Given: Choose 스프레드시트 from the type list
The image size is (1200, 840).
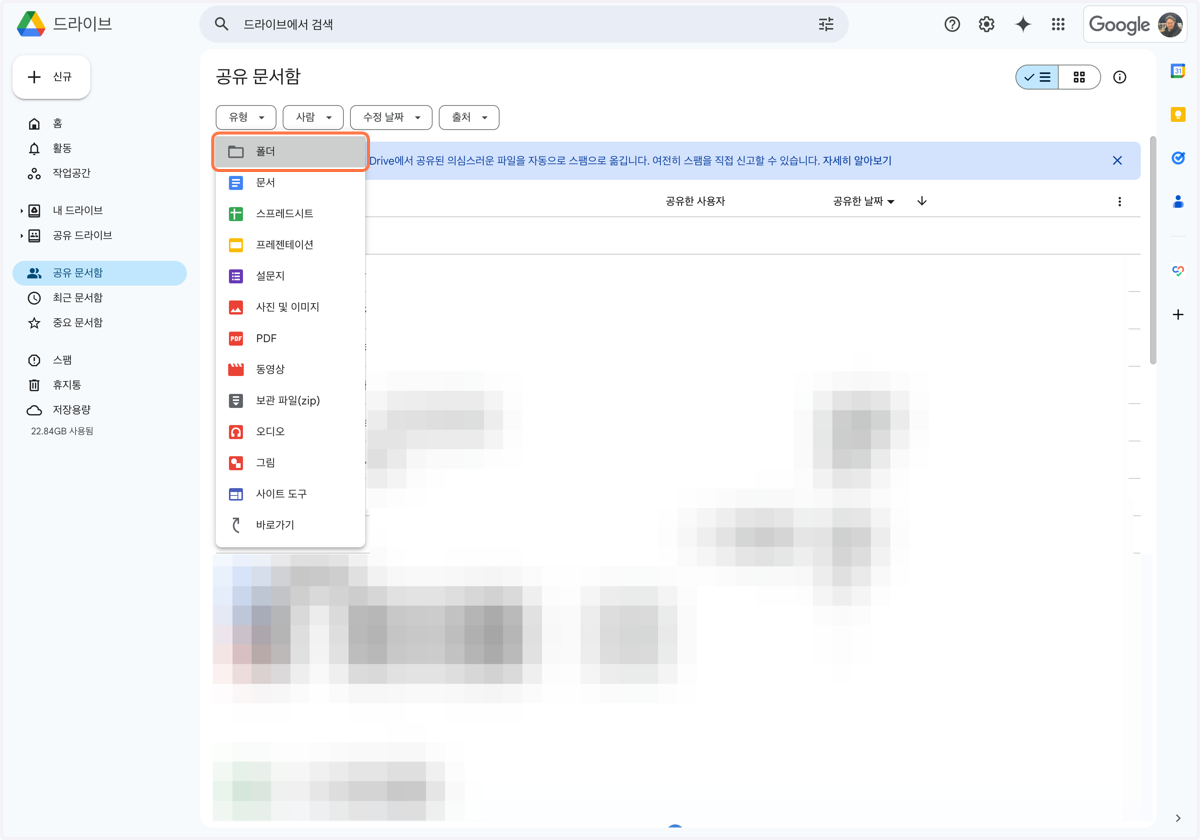Looking at the screenshot, I should click(x=290, y=214).
